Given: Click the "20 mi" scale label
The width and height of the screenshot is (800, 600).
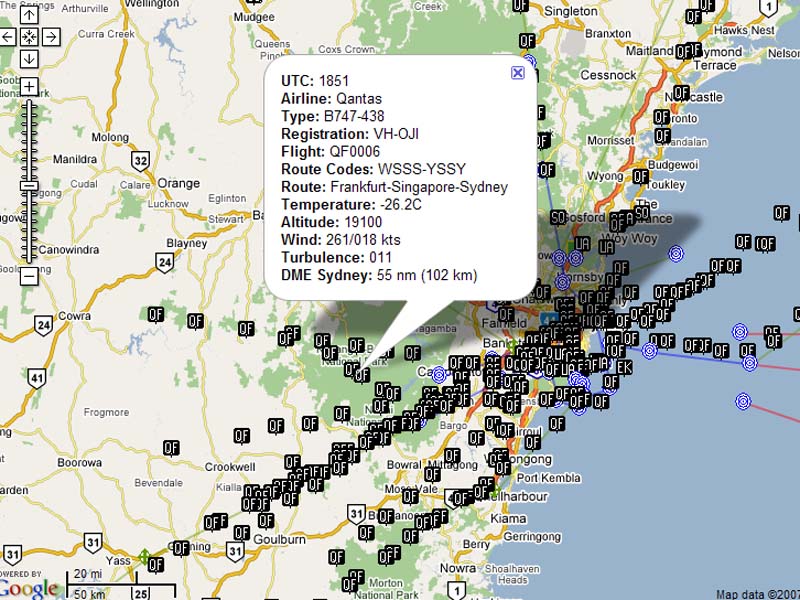Looking at the screenshot, I should 87,574.
